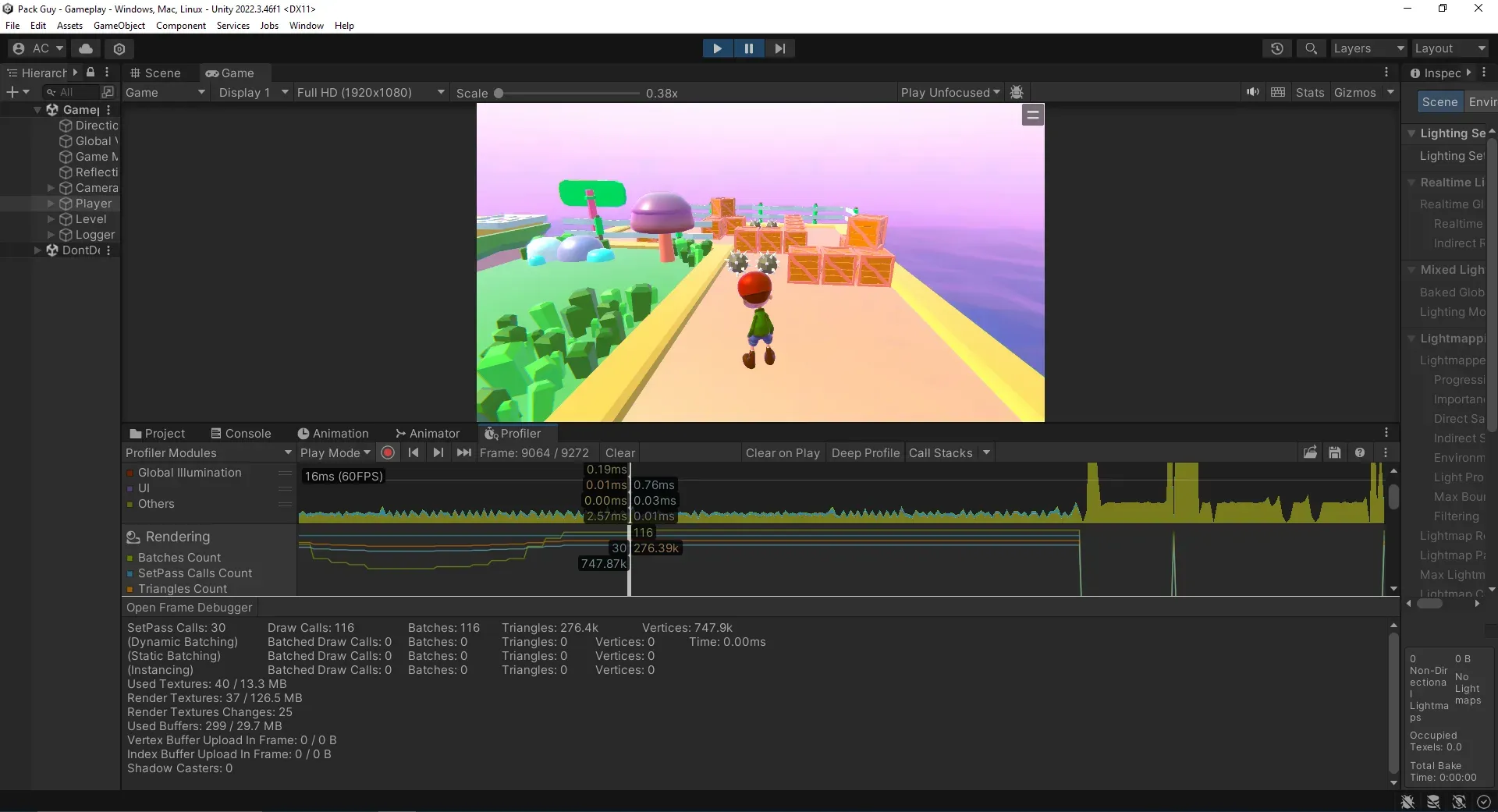Save profiler data with the save icon
This screenshot has height=812, width=1498.
tap(1335, 452)
